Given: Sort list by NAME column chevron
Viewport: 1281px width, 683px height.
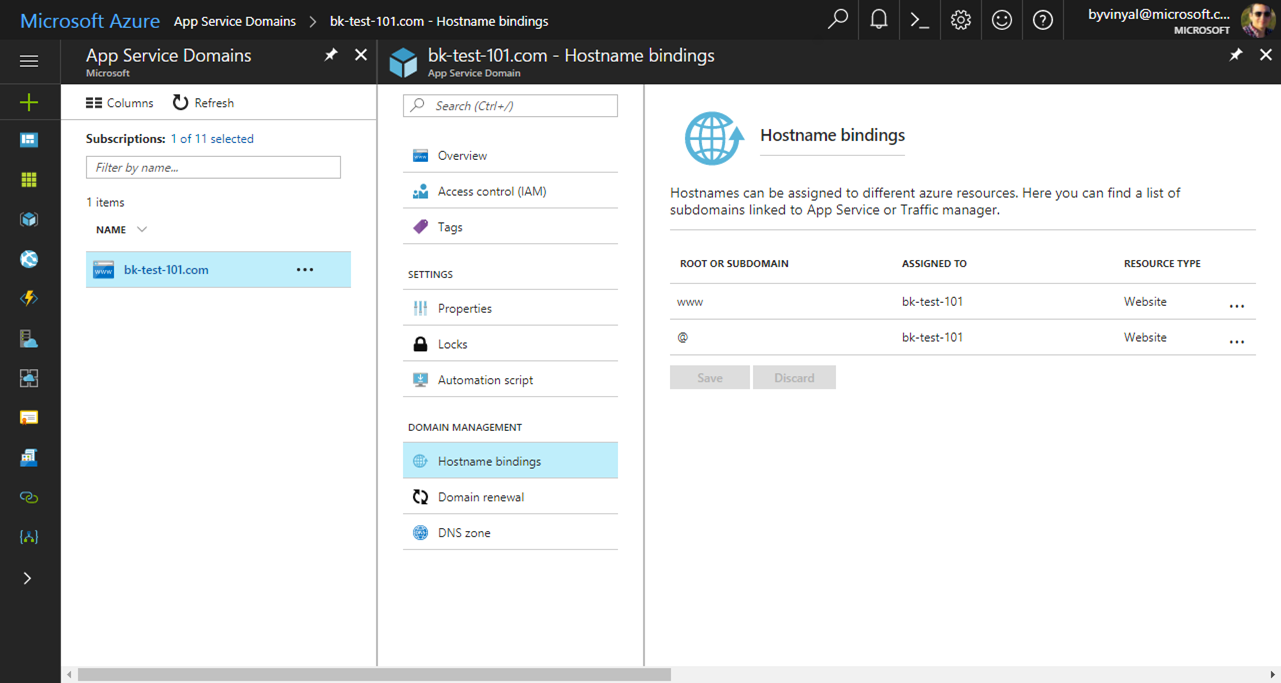Looking at the screenshot, I should pos(142,230).
